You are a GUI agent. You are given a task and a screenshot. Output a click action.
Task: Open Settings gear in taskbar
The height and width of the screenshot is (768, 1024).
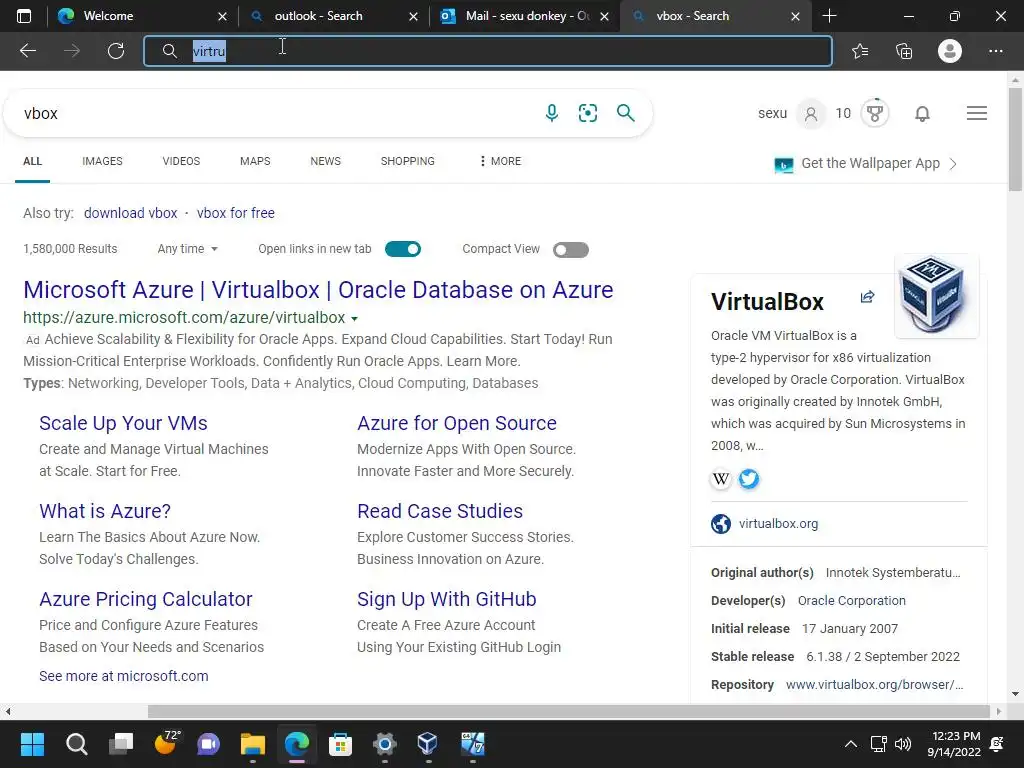385,744
